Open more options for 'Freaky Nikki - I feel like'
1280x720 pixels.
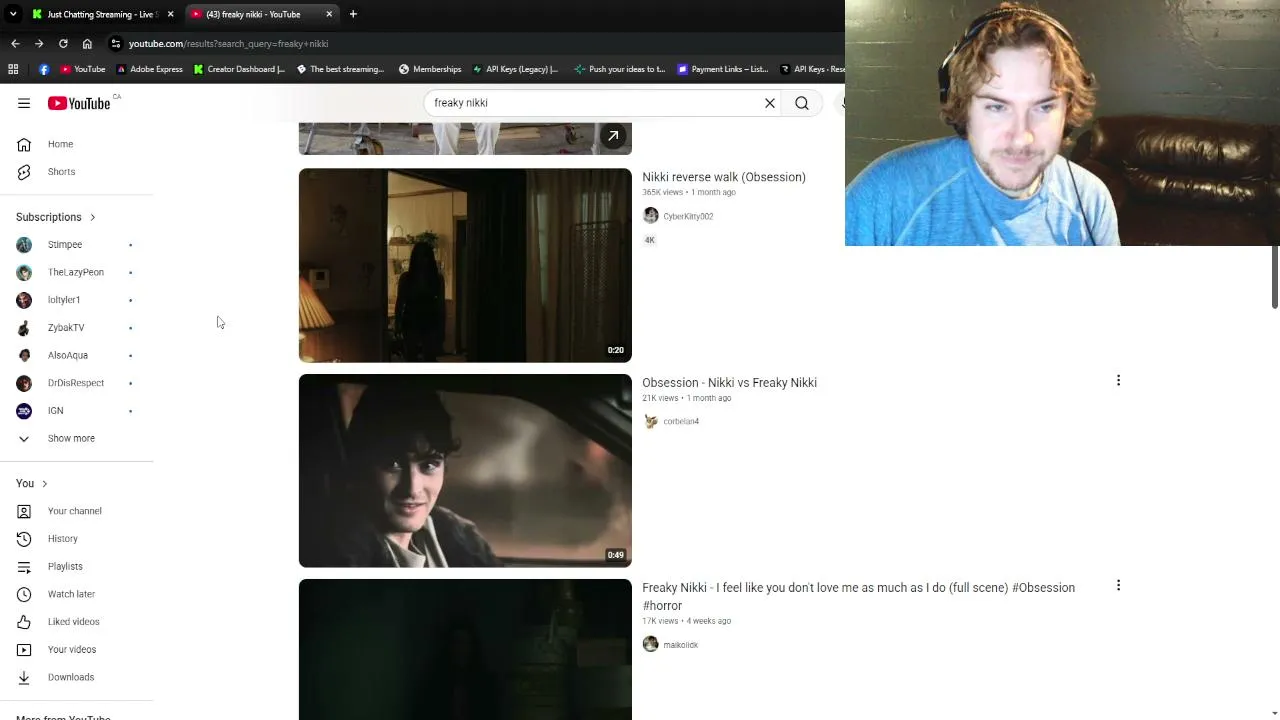[x=1118, y=586]
